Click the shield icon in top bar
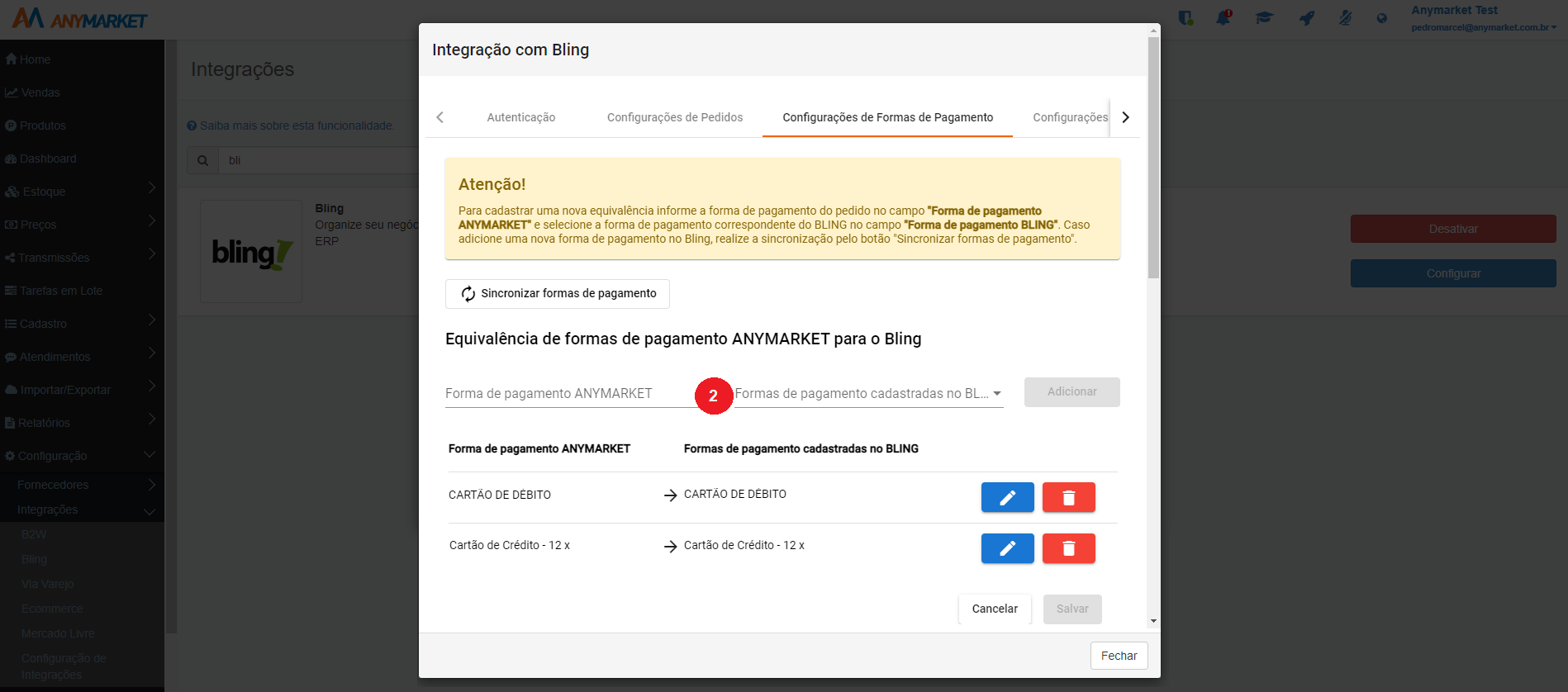This screenshot has width=1568, height=692. [1186, 17]
